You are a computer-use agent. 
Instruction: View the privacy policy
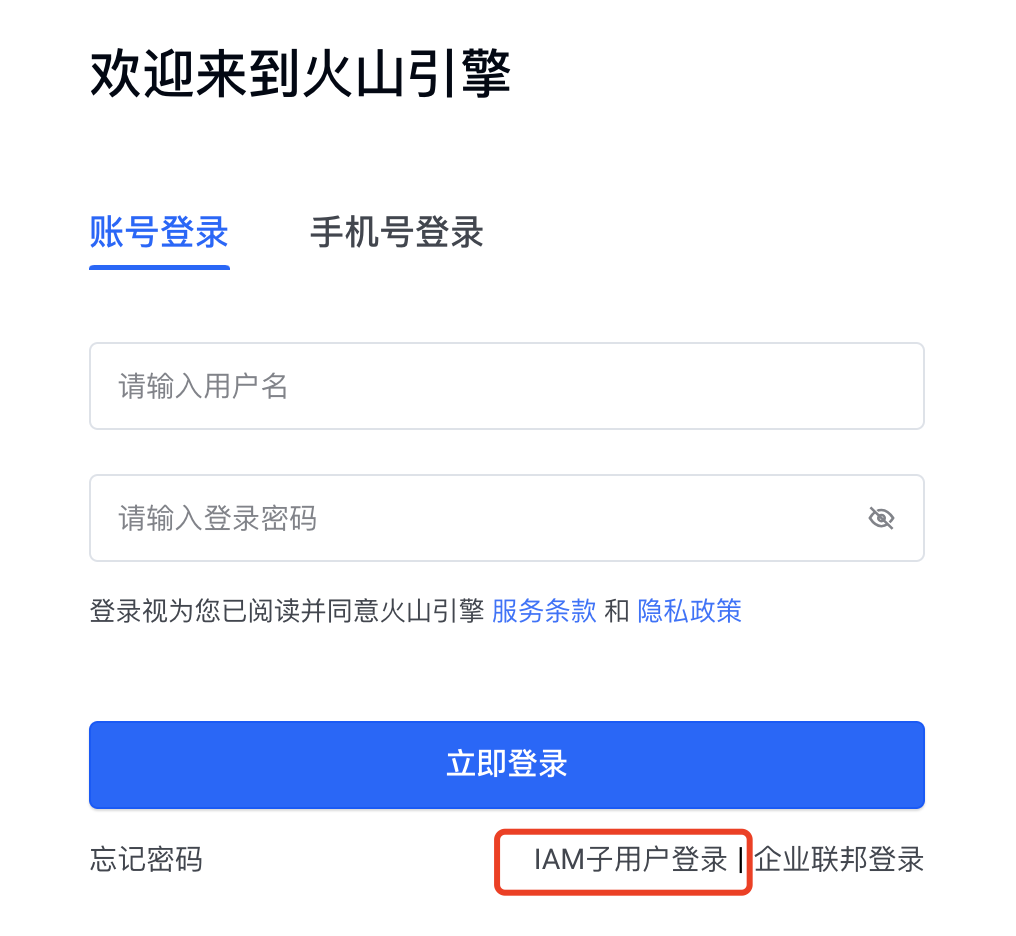coord(689,610)
